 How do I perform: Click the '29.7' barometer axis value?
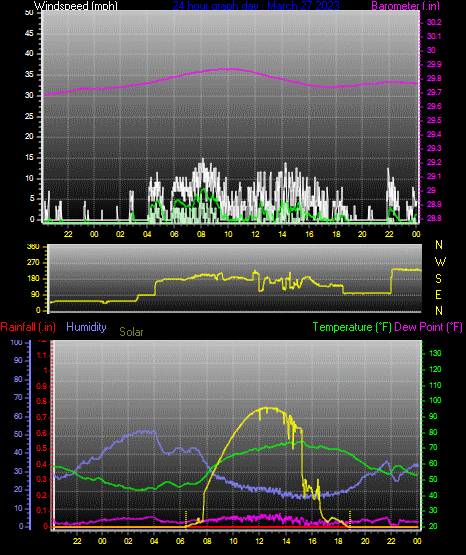tap(434, 92)
